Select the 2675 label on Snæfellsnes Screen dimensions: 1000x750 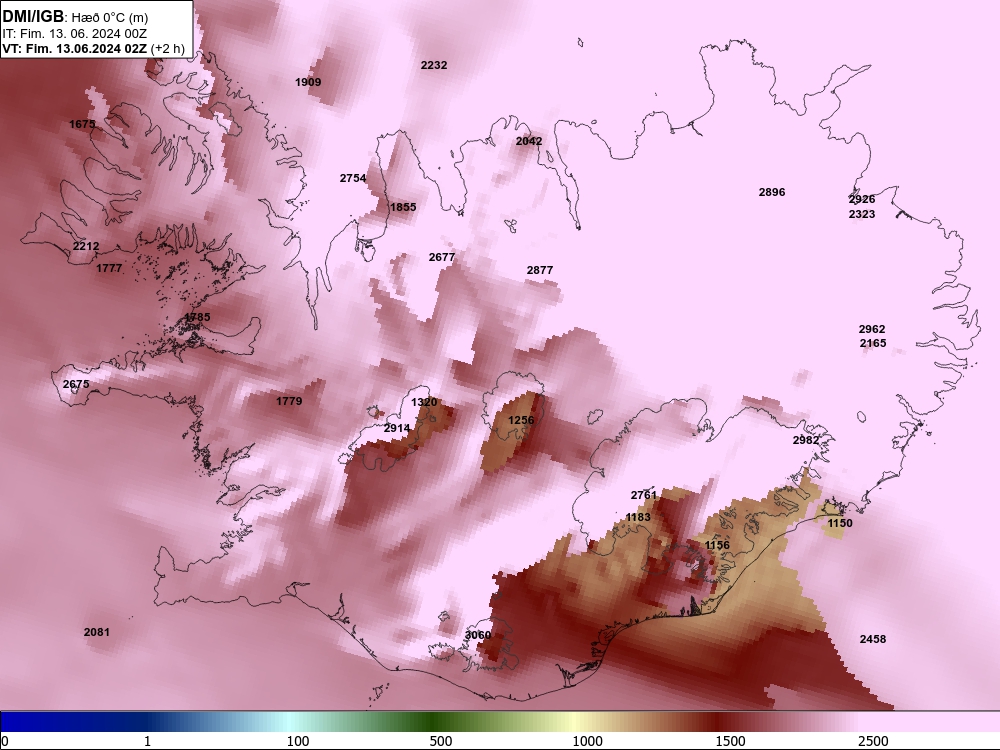[76, 384]
